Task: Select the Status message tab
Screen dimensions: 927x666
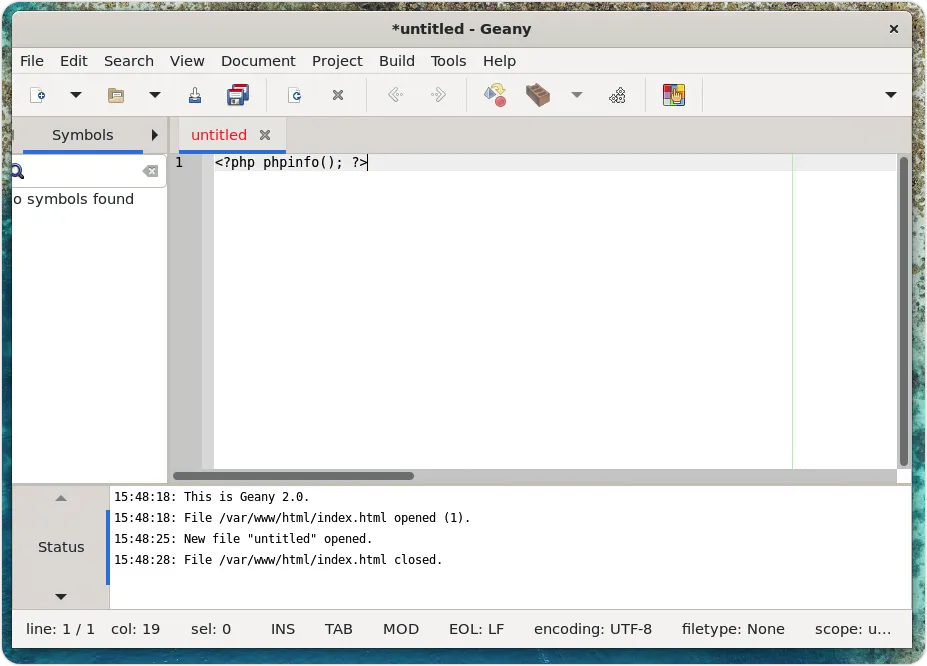Action: click(61, 547)
